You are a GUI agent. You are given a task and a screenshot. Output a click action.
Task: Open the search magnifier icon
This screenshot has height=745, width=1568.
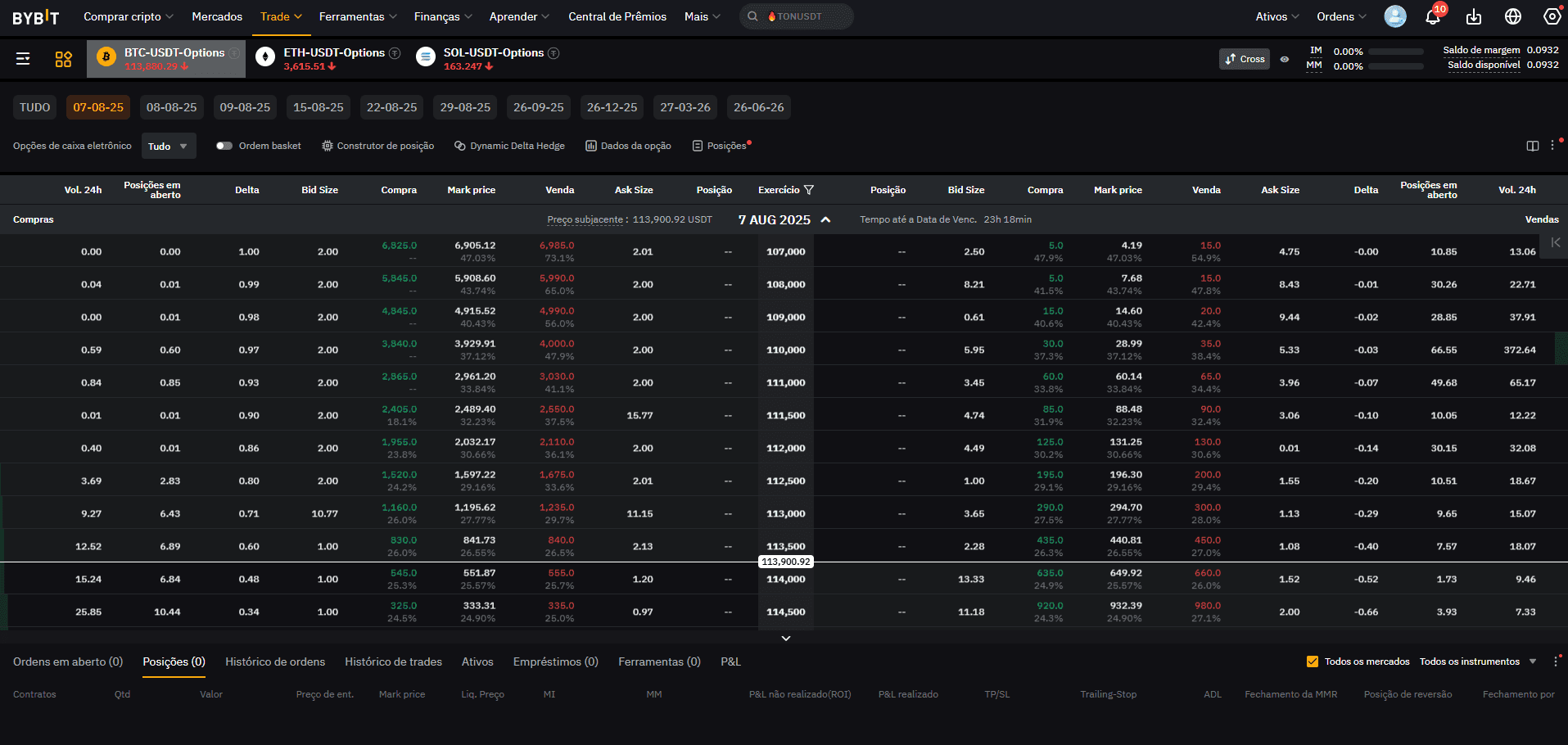tap(752, 16)
